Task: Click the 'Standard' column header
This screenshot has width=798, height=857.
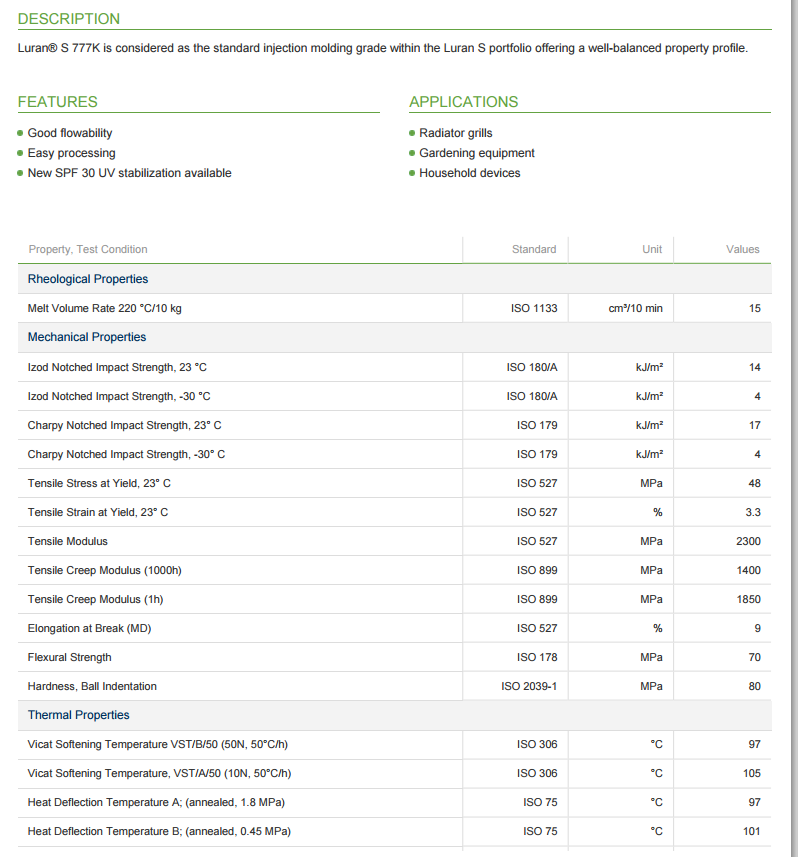Action: click(534, 249)
